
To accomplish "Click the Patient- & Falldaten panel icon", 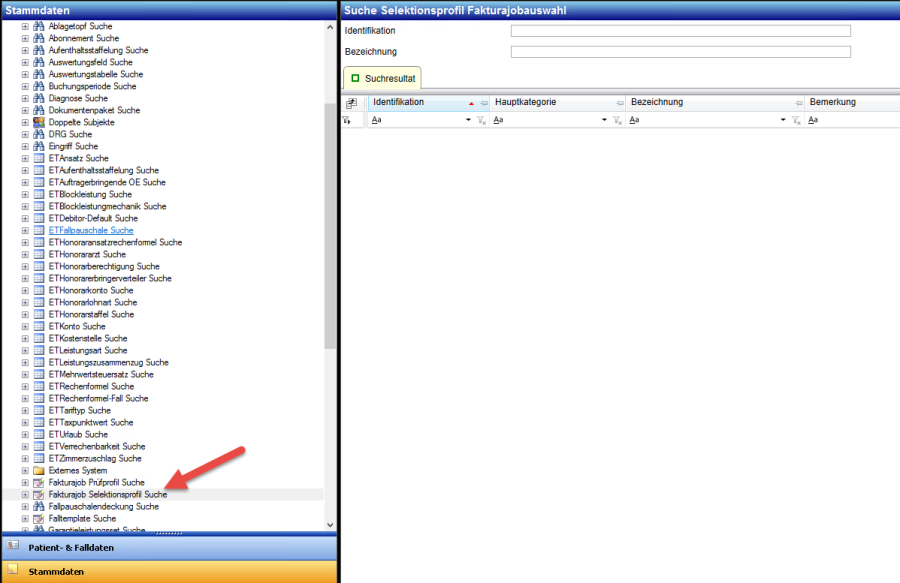I will pos(13,546).
